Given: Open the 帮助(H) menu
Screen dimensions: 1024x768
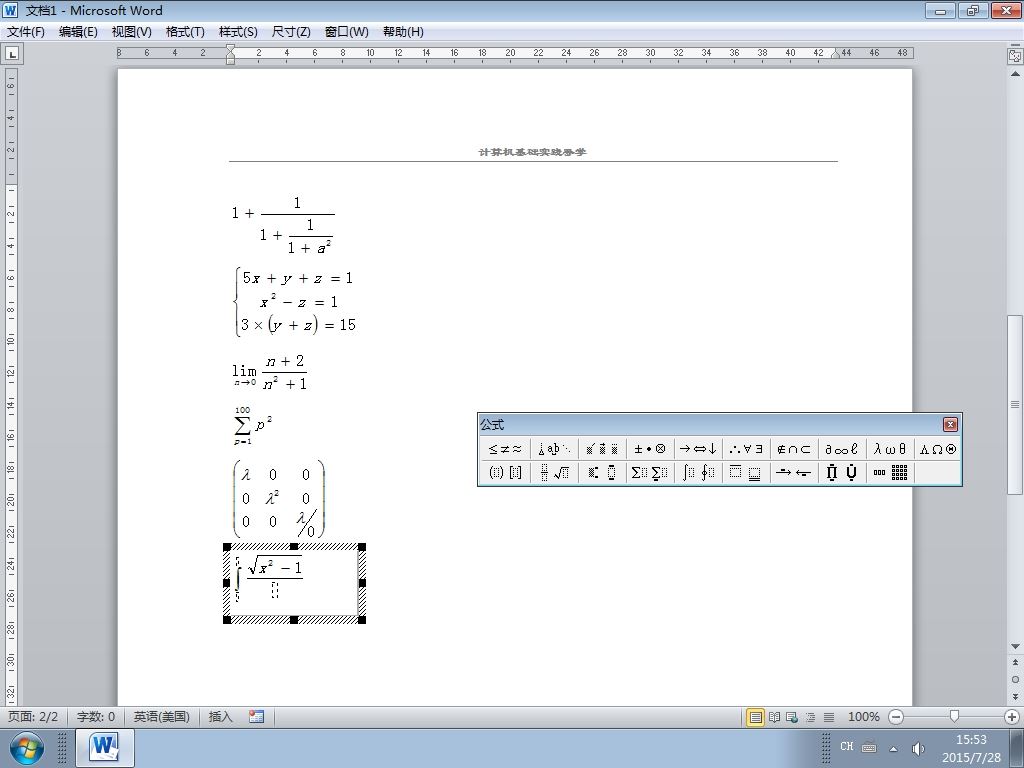Looking at the screenshot, I should click(x=403, y=32).
